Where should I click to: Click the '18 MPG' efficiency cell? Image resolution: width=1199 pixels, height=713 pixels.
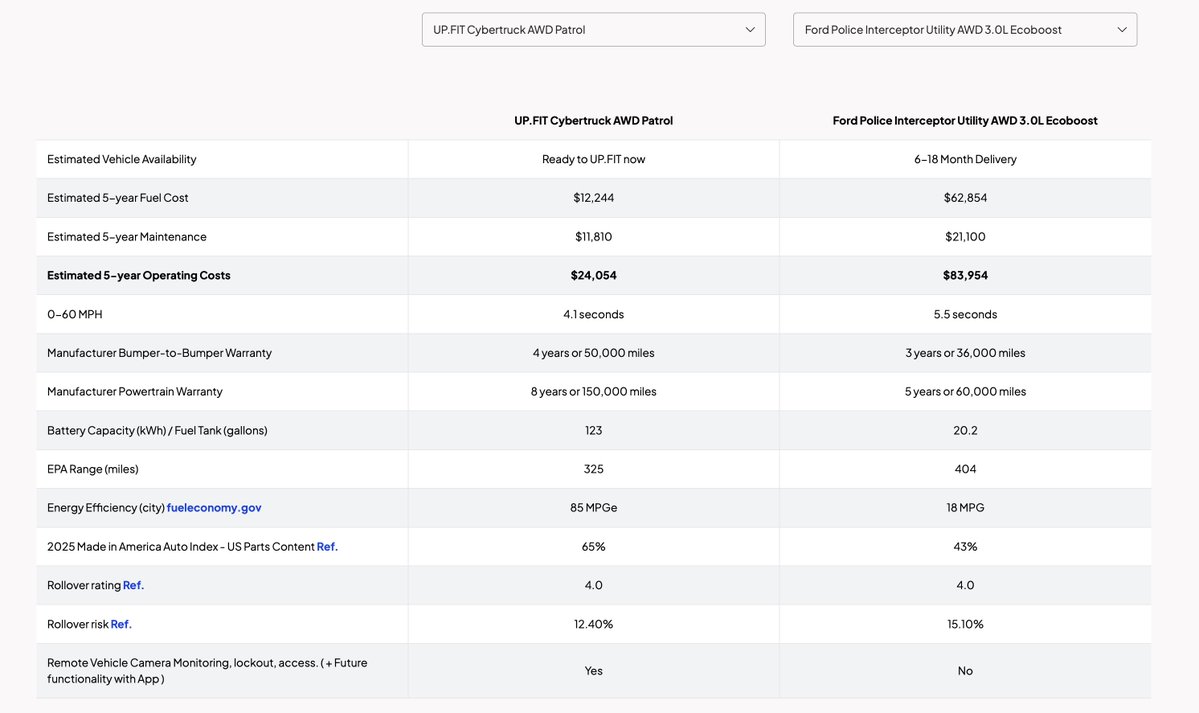[965, 507]
